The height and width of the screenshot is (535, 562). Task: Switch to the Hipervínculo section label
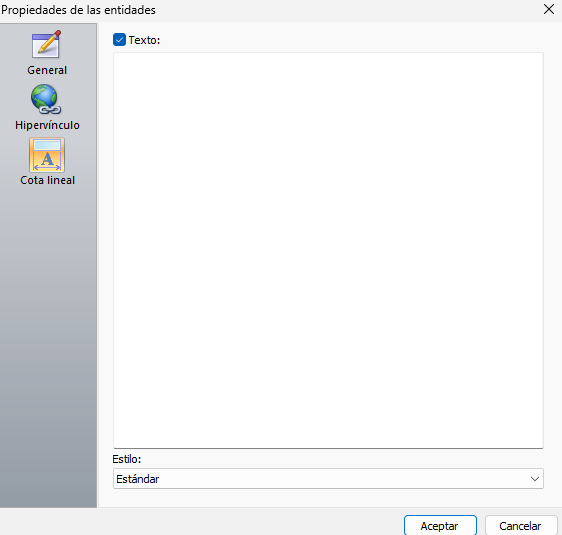pos(47,125)
